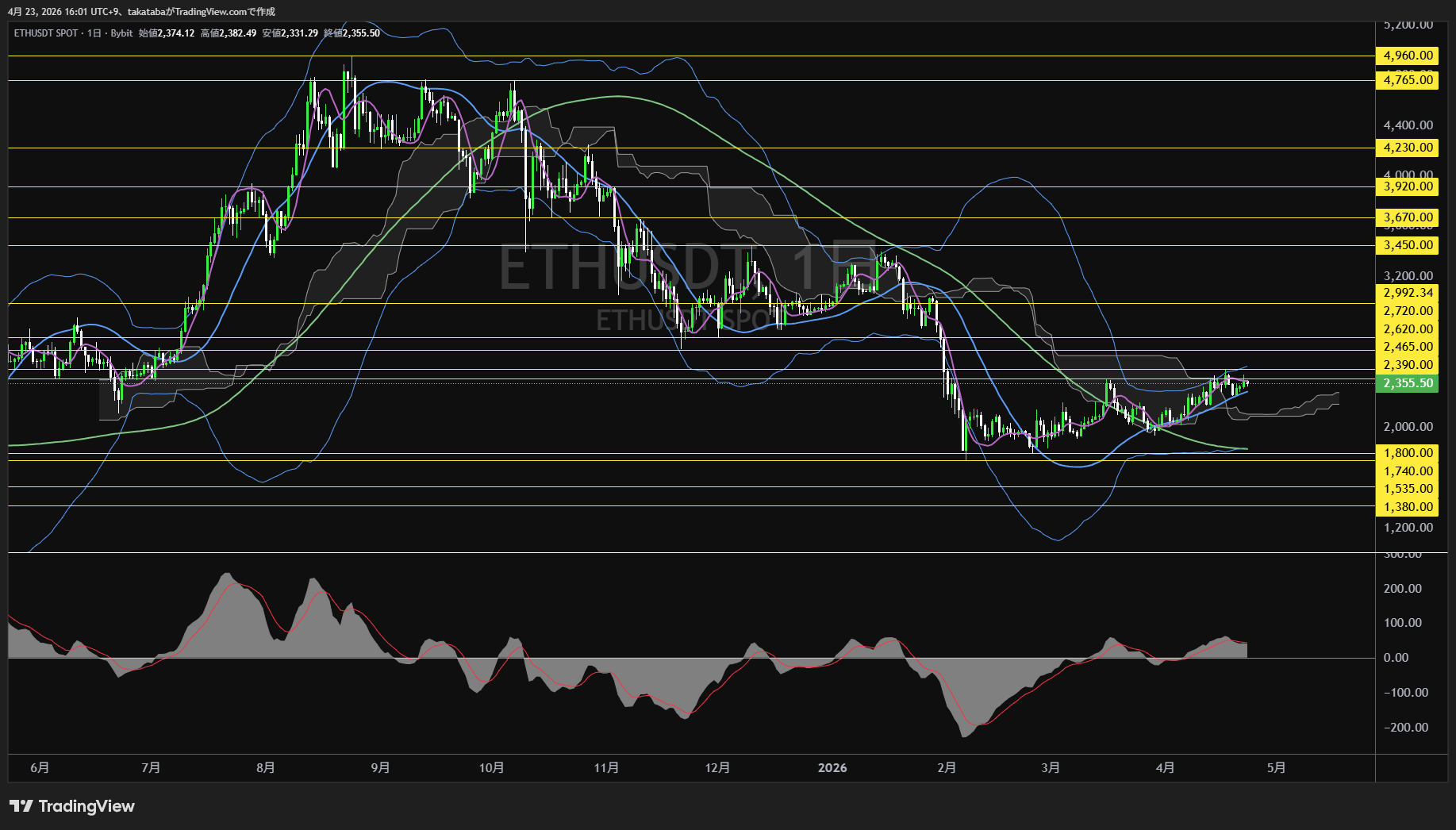Click the ETHUSDT SPOT symbol legend
The width and height of the screenshot is (1456, 830).
click(46, 33)
